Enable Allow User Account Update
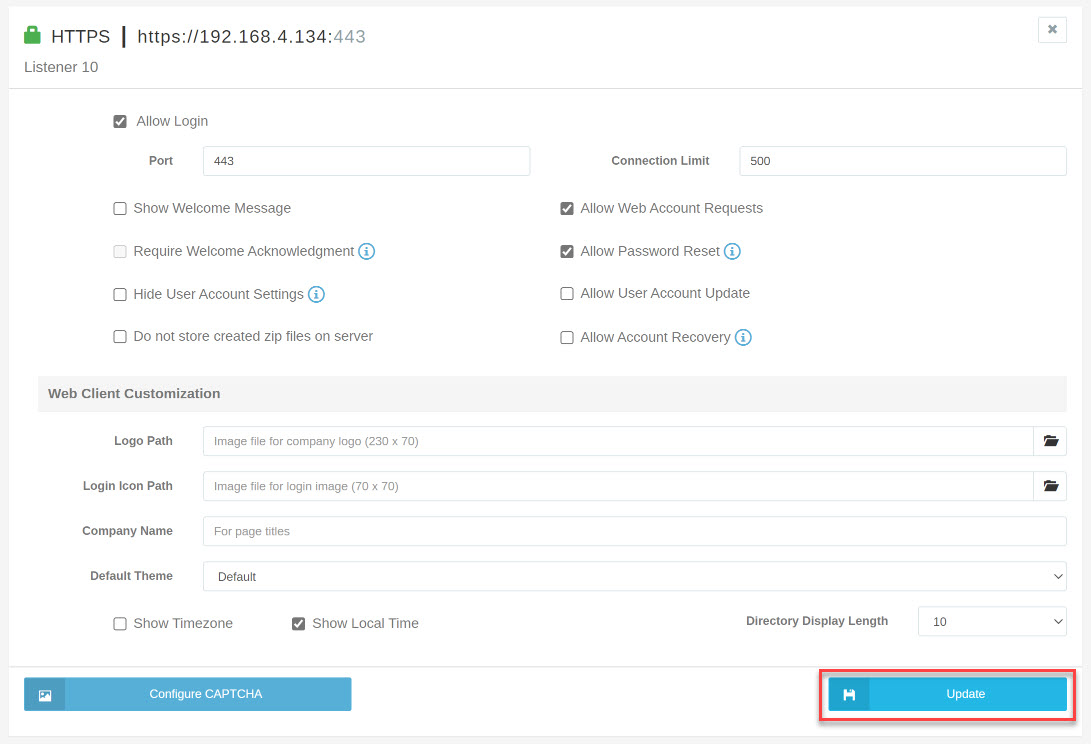This screenshot has width=1091, height=744. pyautogui.click(x=567, y=294)
